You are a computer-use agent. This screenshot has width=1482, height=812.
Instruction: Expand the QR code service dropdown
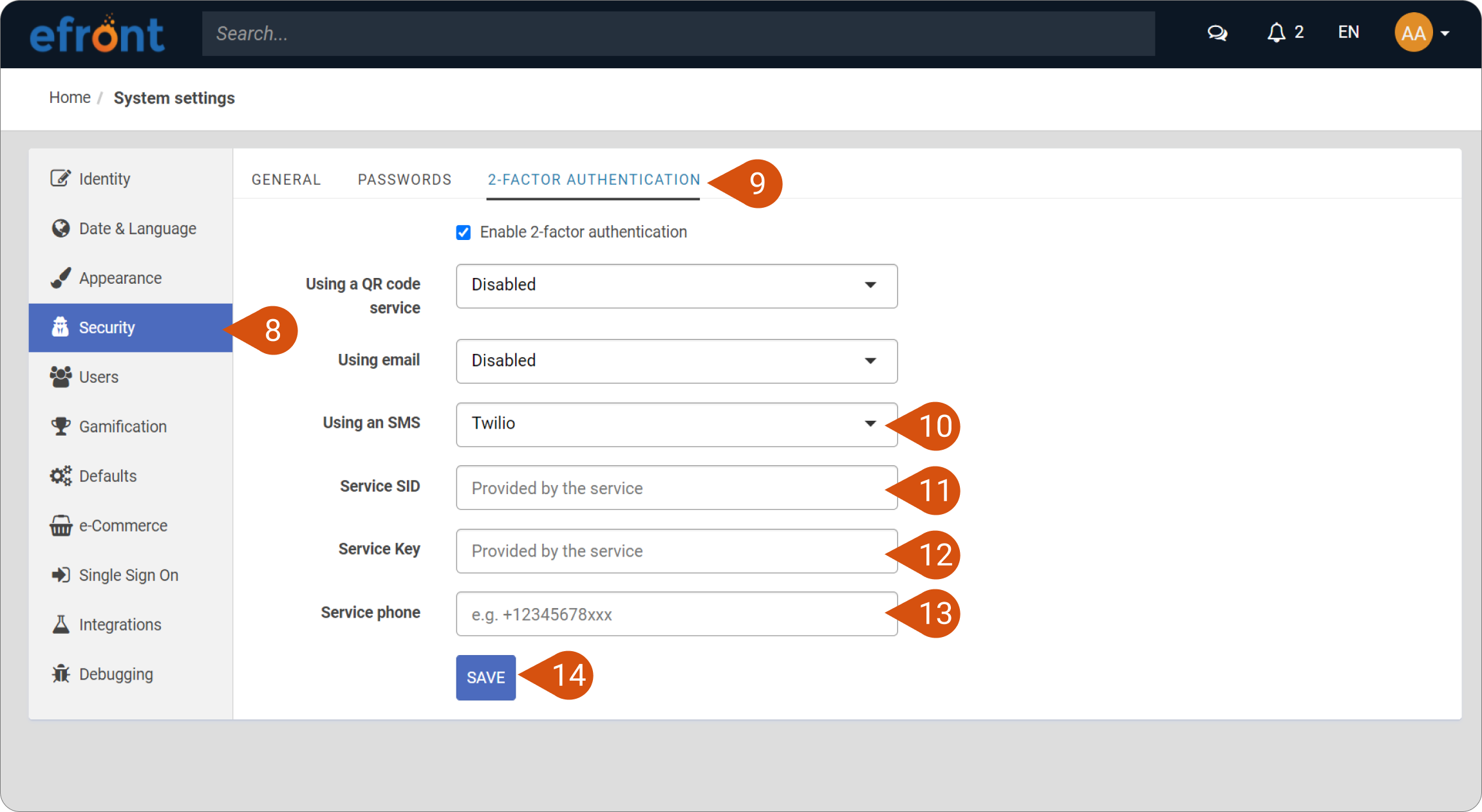pos(677,286)
